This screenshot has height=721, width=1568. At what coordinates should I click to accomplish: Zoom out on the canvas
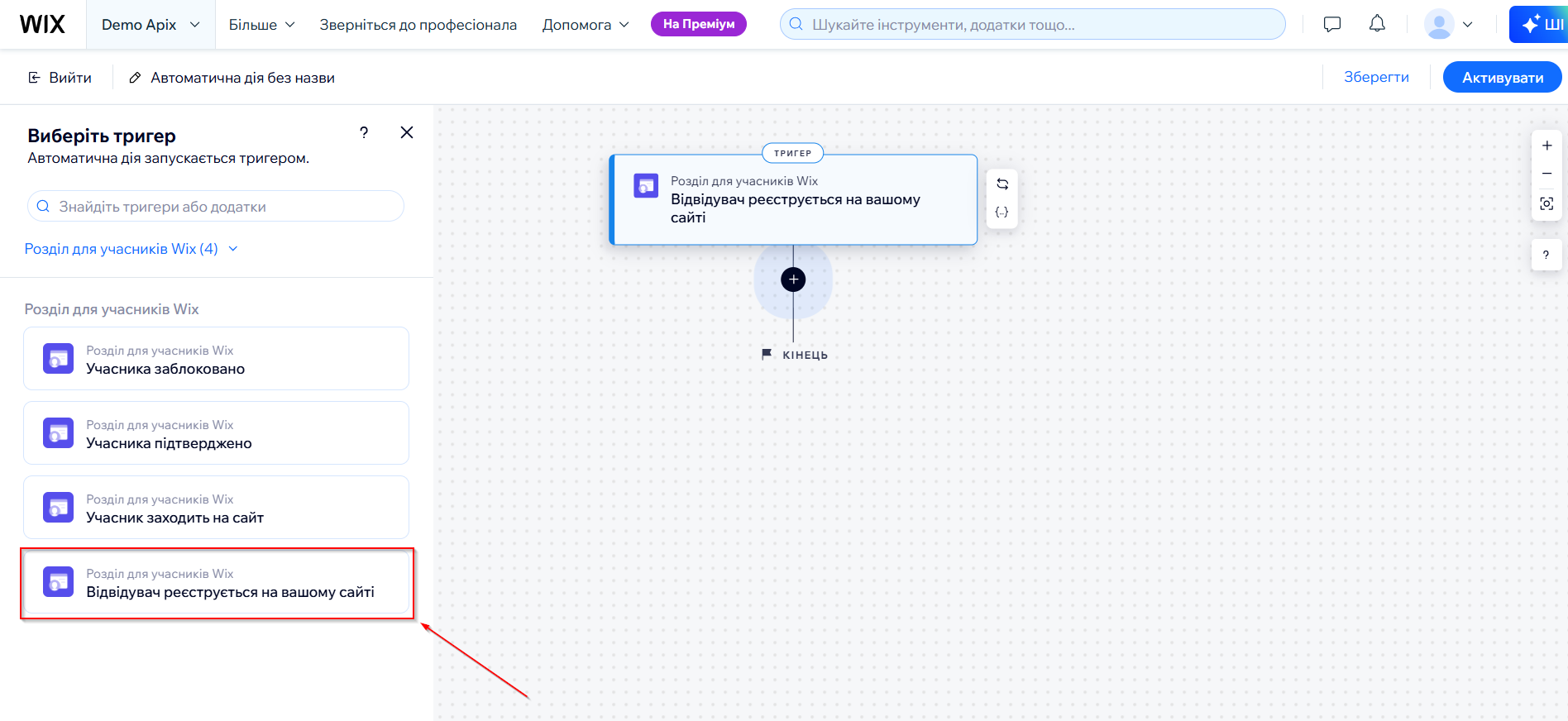(1546, 174)
